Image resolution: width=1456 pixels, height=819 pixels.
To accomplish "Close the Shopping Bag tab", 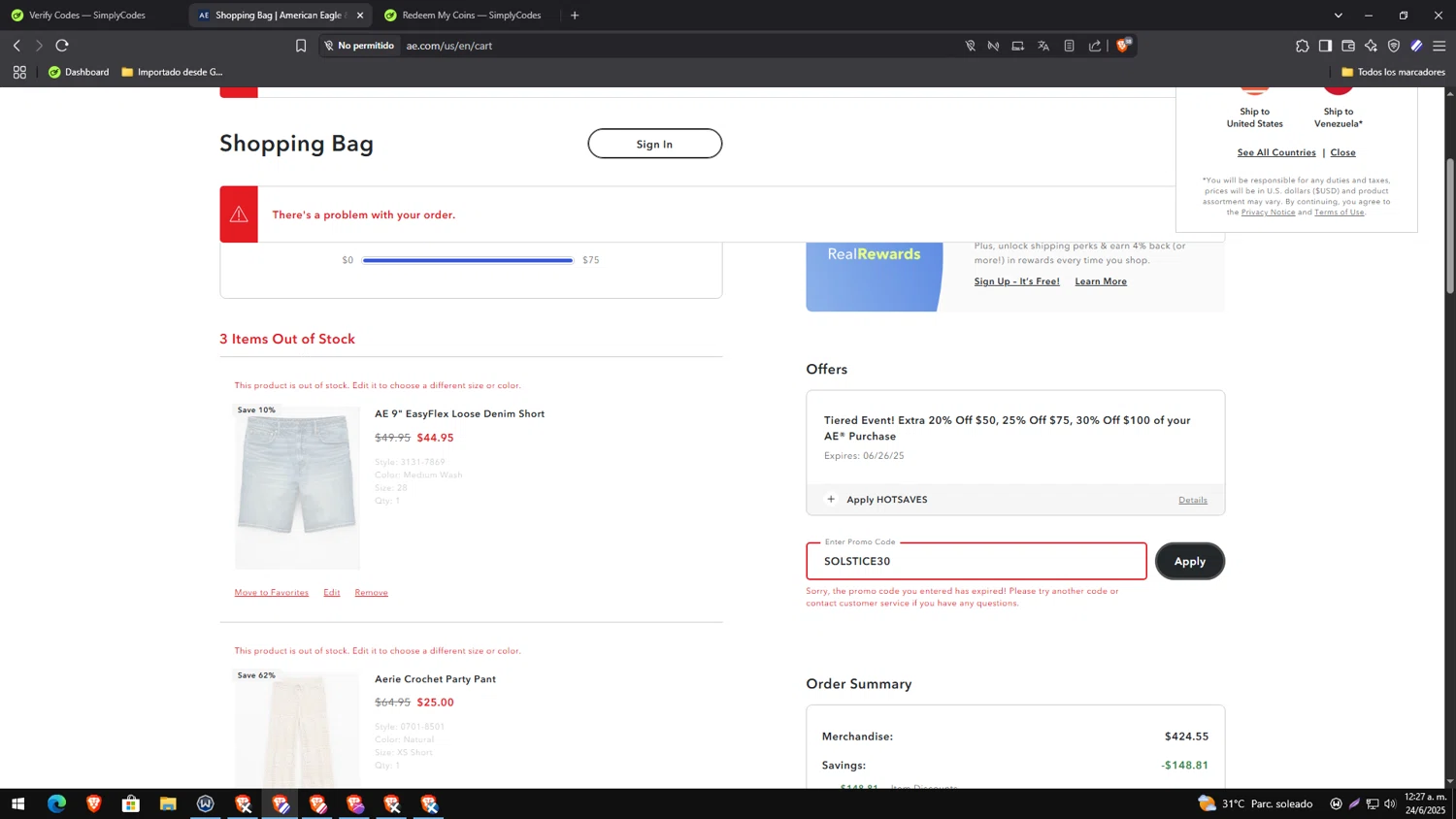I will [360, 16].
